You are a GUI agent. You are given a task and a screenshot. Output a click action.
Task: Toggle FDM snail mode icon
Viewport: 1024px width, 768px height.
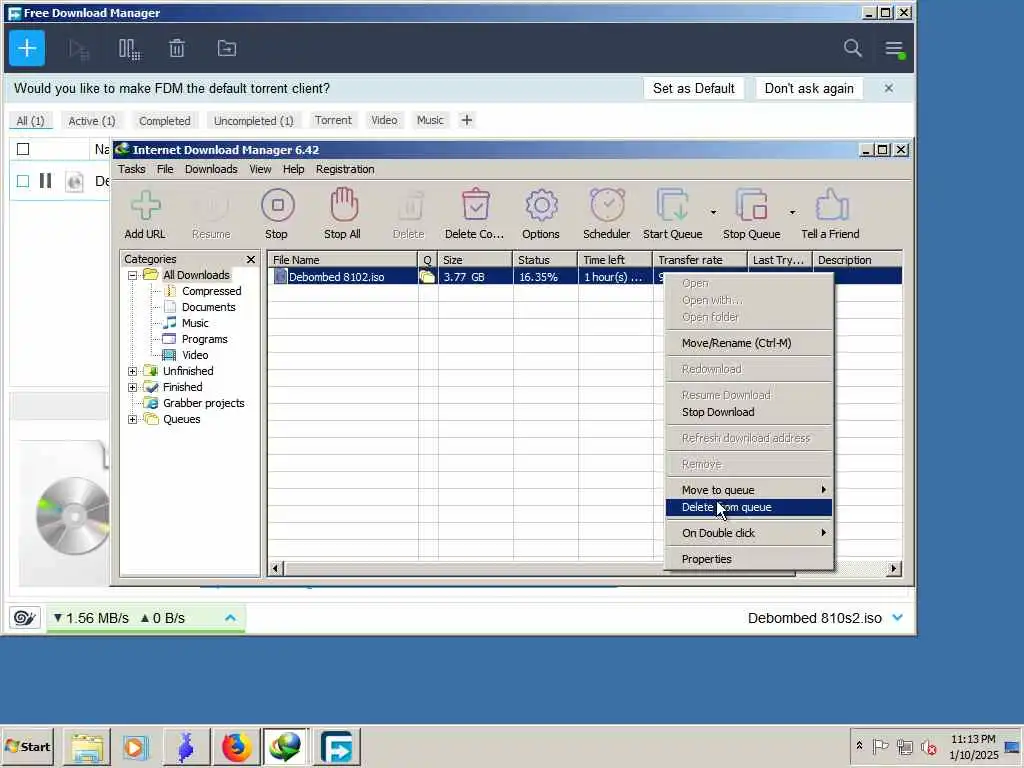point(25,618)
